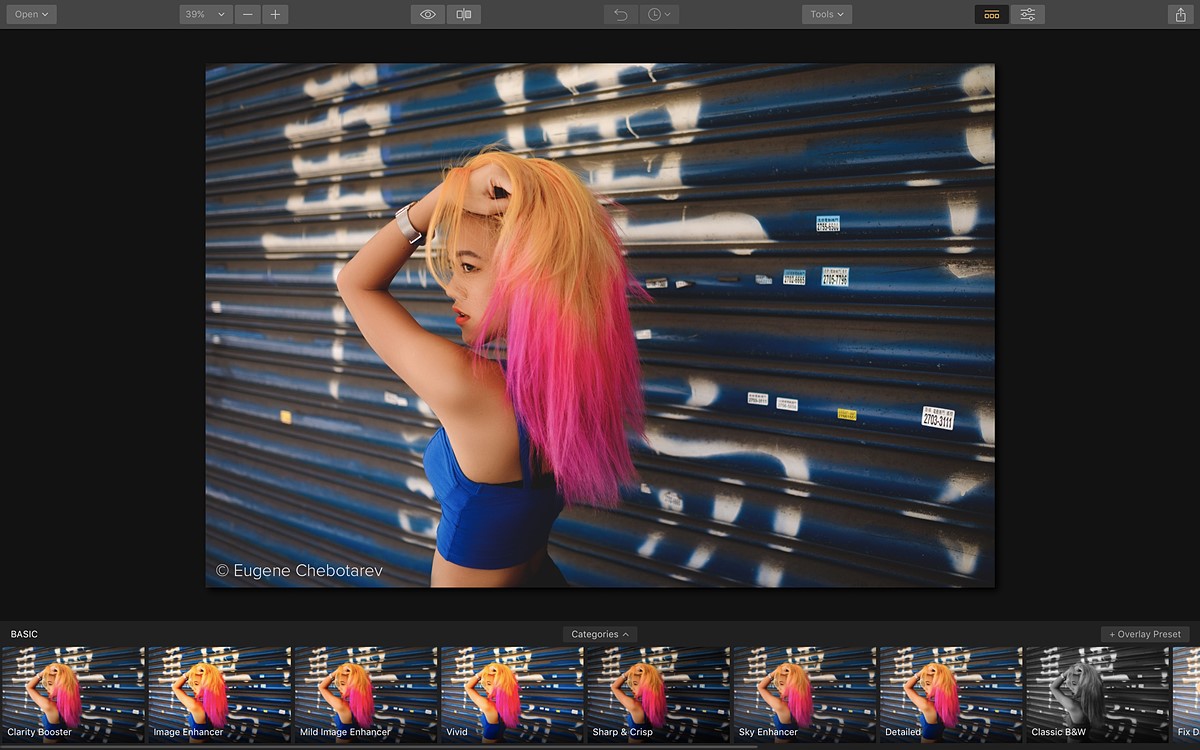Open the 39% zoom level dropdown

click(206, 14)
